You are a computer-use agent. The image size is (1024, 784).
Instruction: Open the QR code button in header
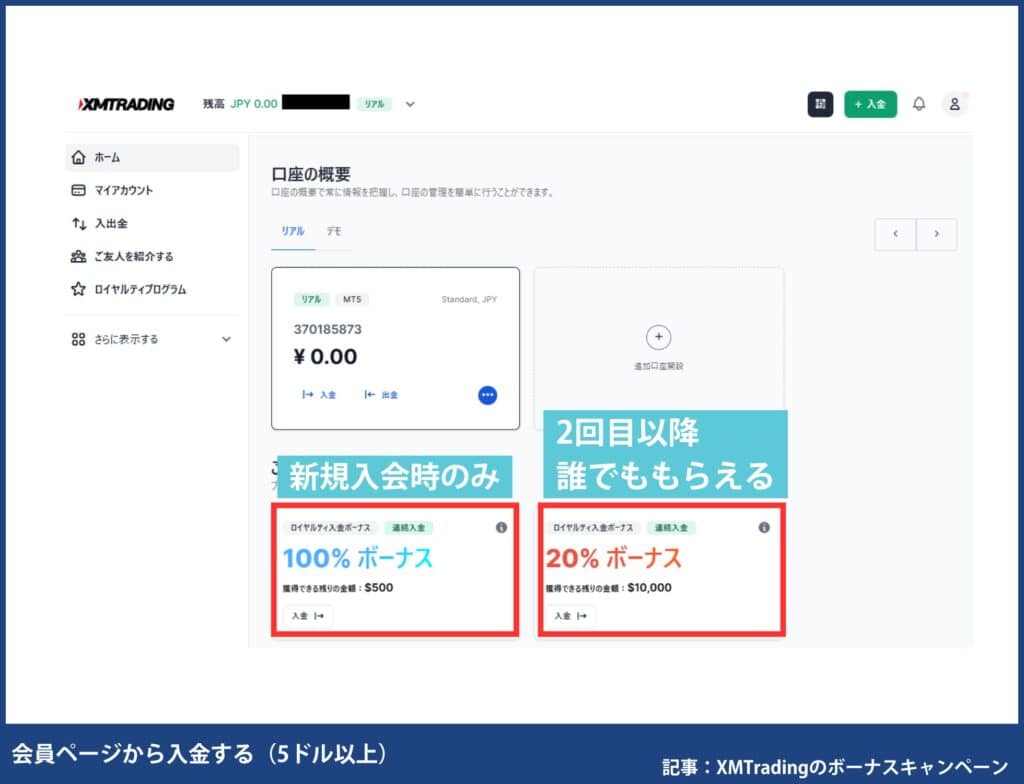820,104
